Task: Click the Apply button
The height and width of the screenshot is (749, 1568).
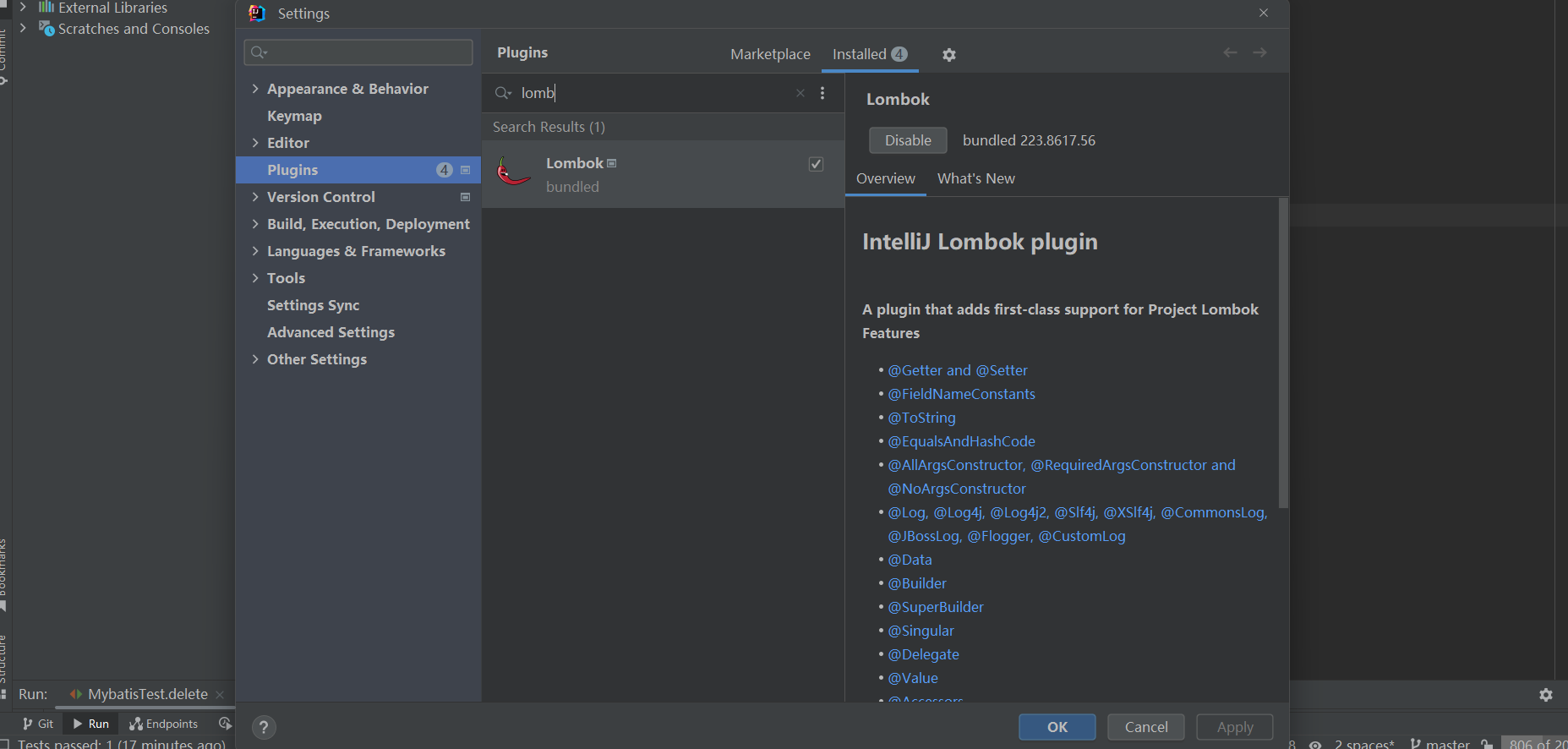Action: [x=1235, y=727]
